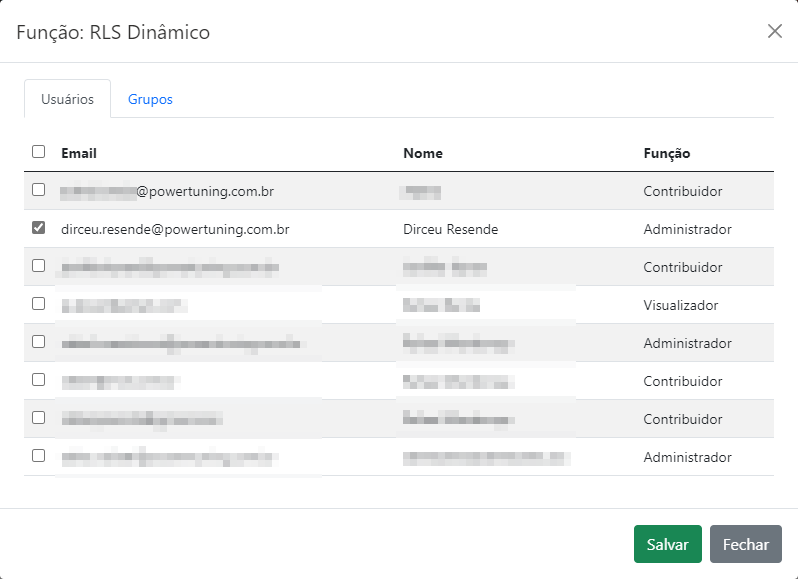The width and height of the screenshot is (798, 579).
Task: Enable the checkbox in the last table row
Action: 39,456
